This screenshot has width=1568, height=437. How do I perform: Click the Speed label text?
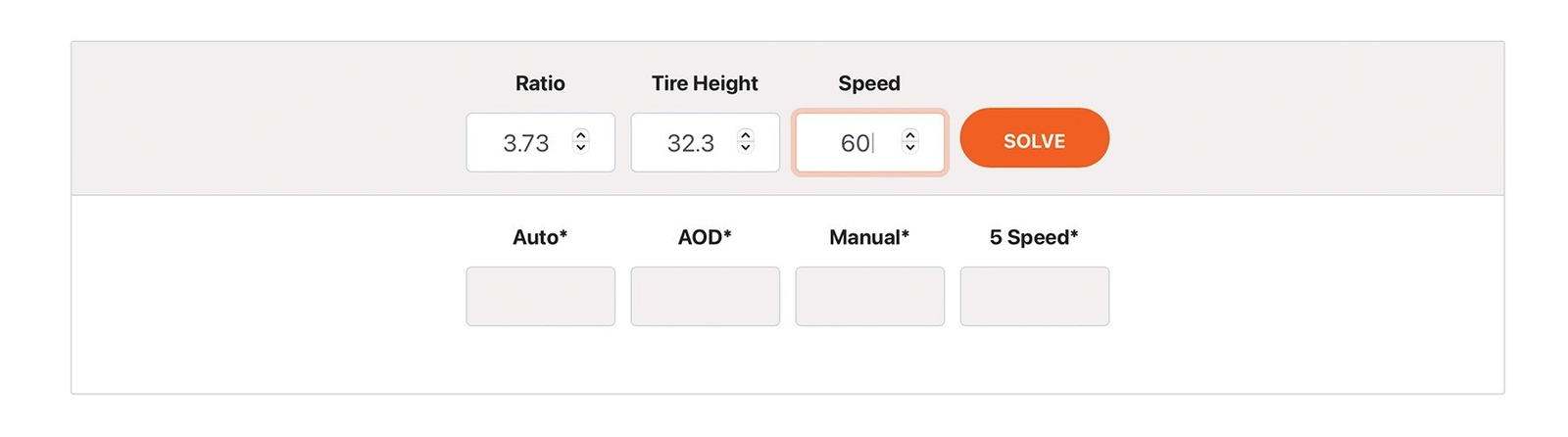pyautogui.click(x=869, y=83)
